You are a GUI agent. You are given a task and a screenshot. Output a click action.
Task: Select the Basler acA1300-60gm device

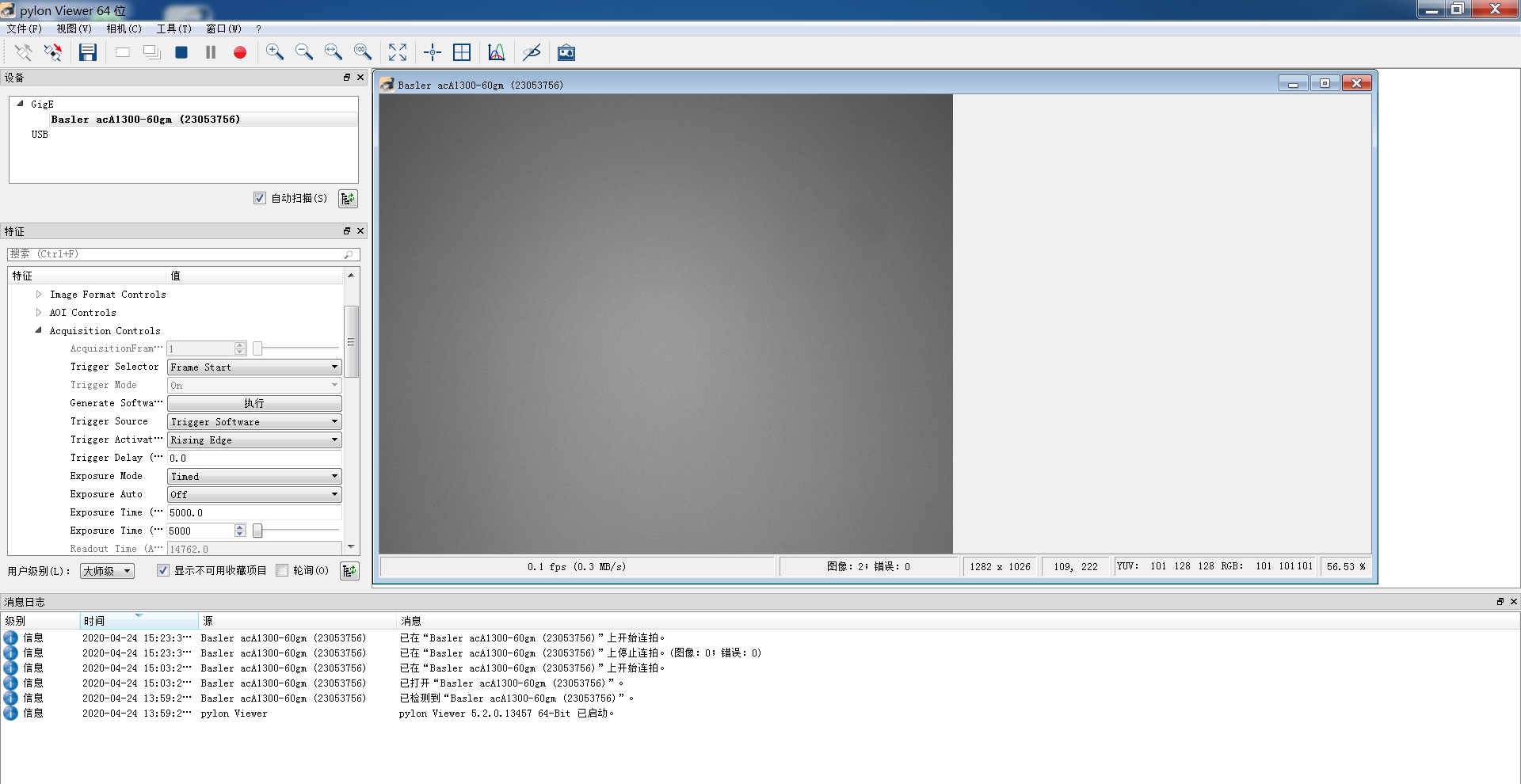click(x=146, y=119)
